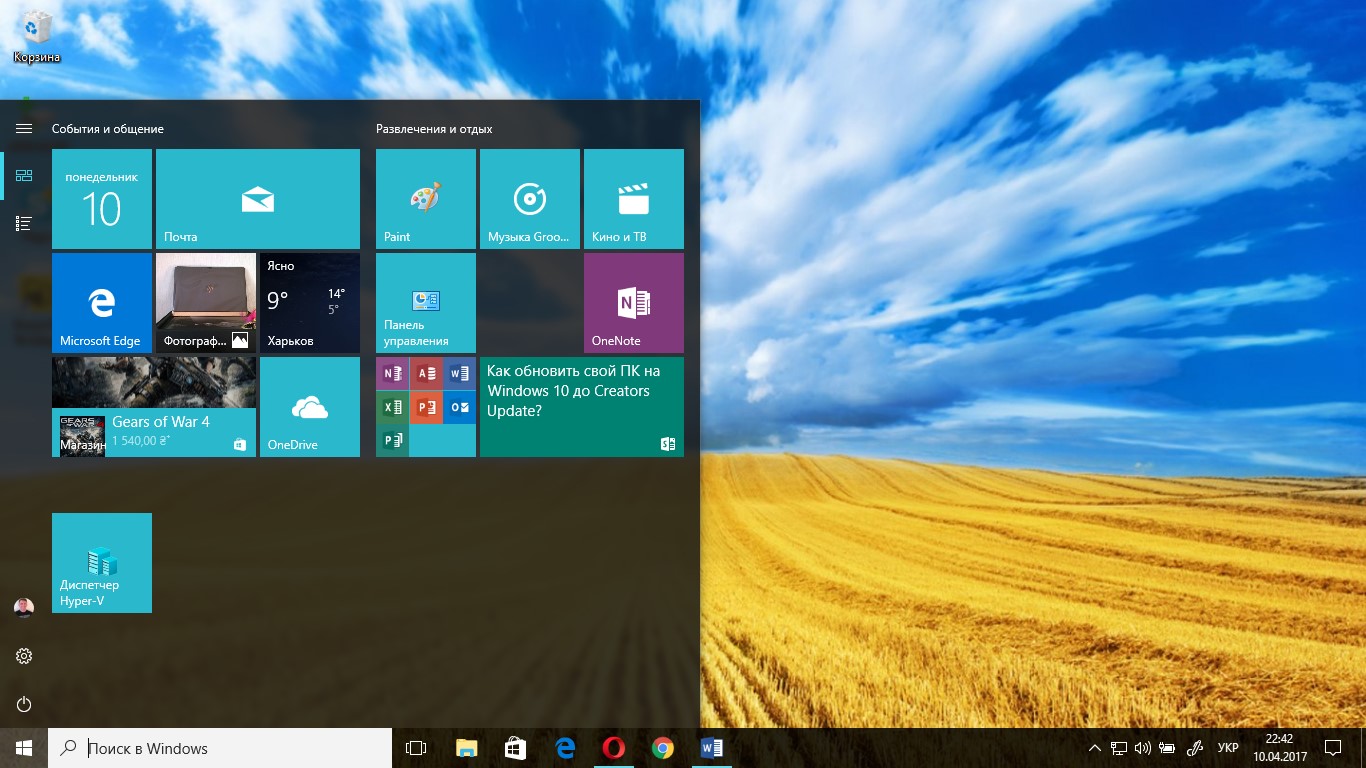Click the "События и общение" group header
Viewport: 1366px width, 768px height.
coord(108,129)
